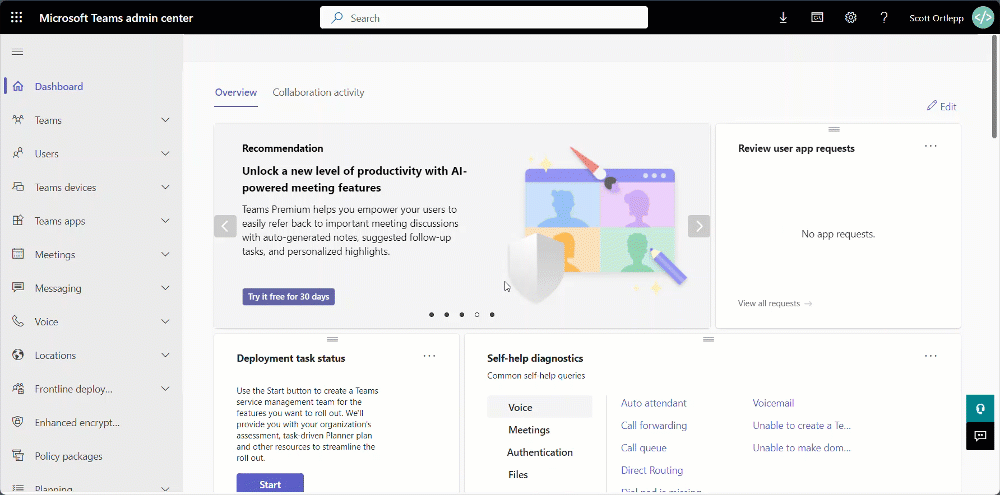Select the first carousel dot
This screenshot has height=495, width=1000.
432,314
